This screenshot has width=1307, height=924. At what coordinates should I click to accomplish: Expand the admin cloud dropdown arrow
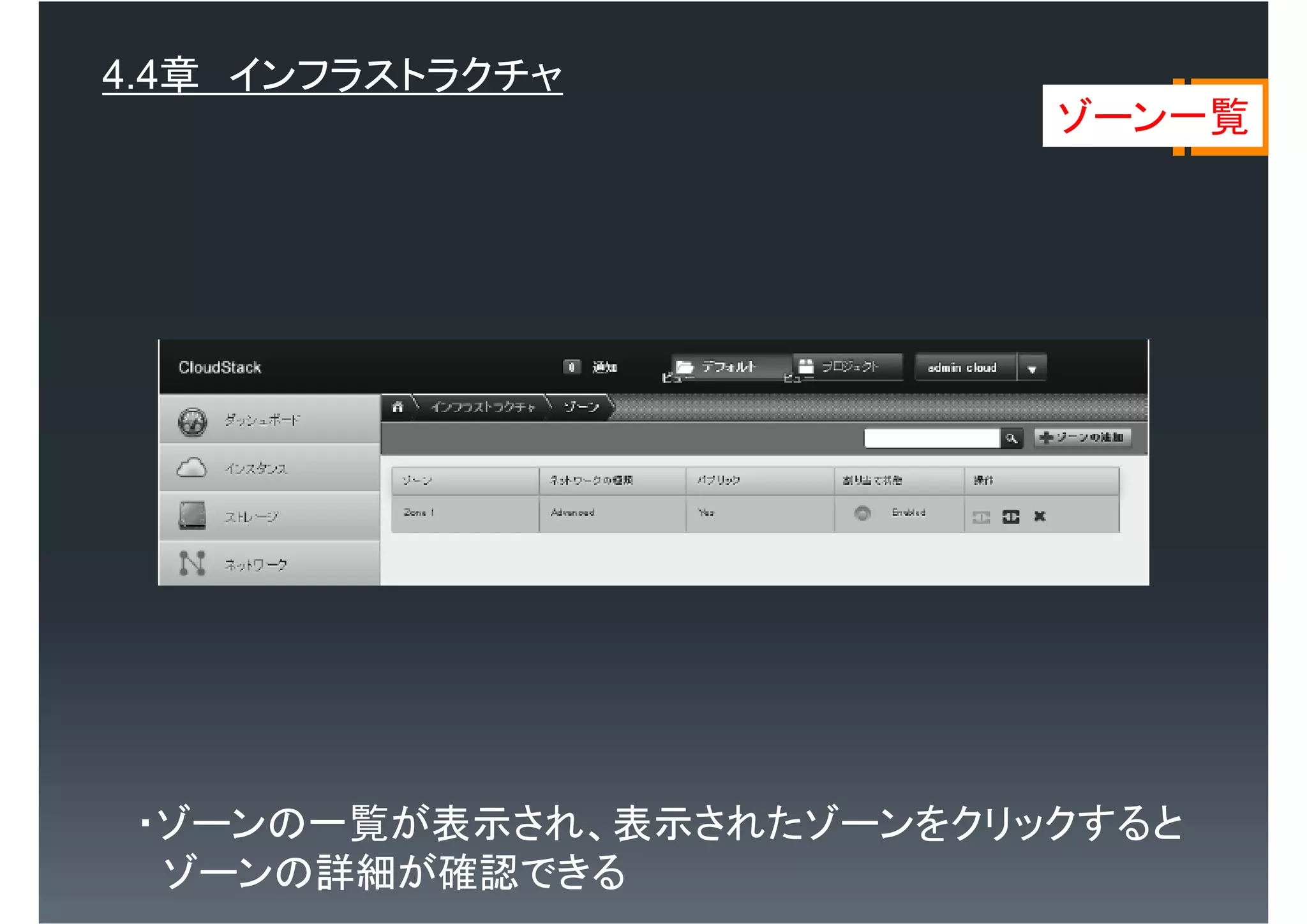coord(1032,369)
